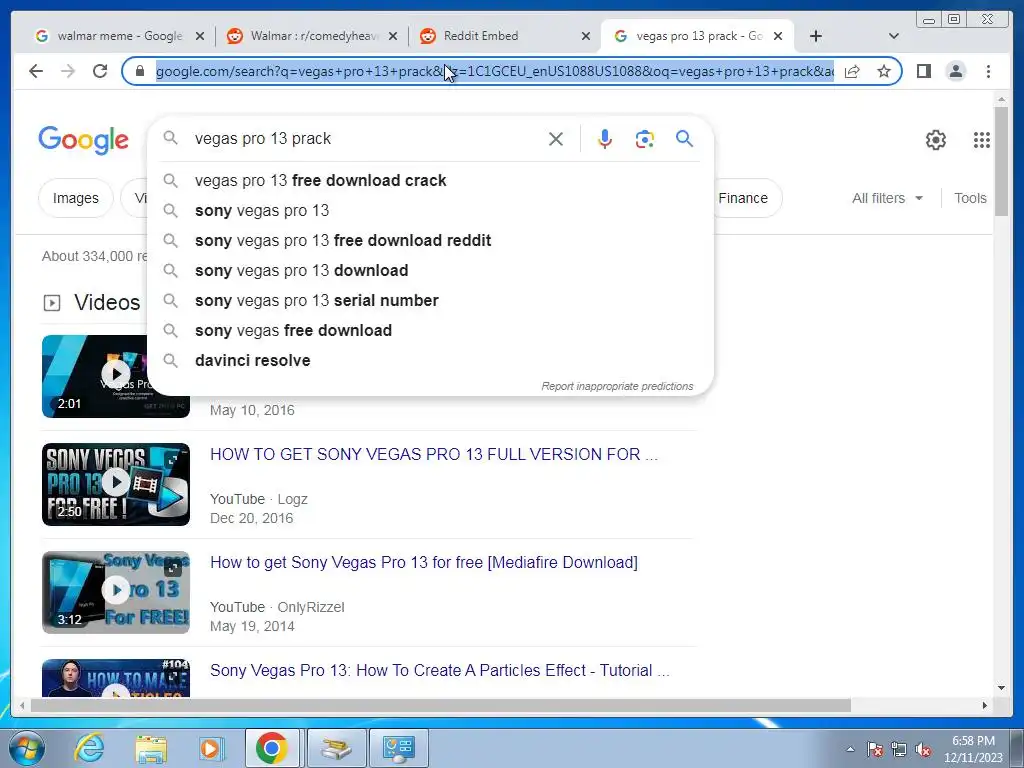Screen dimensions: 1024x768
Task: Click the vertical scrollbar down arrow
Action: click(1001, 688)
